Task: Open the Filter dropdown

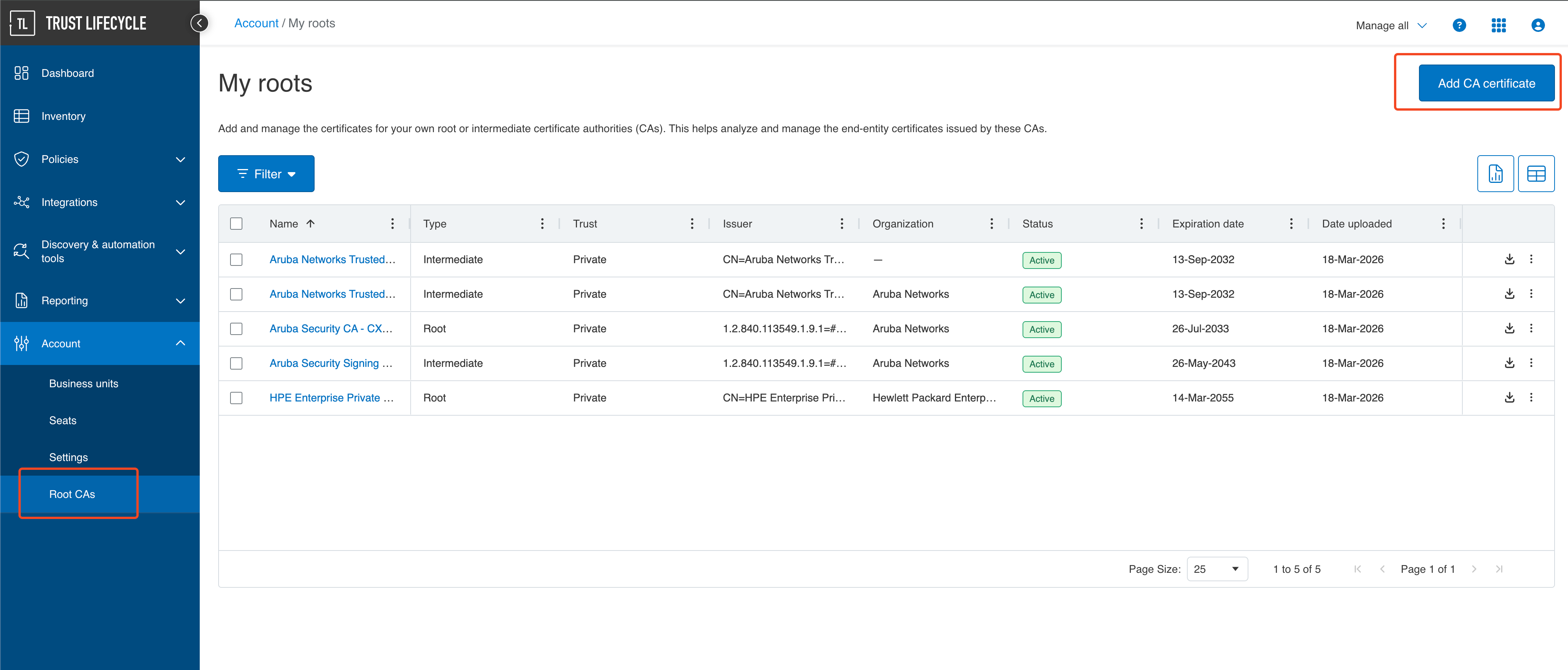Action: (266, 174)
